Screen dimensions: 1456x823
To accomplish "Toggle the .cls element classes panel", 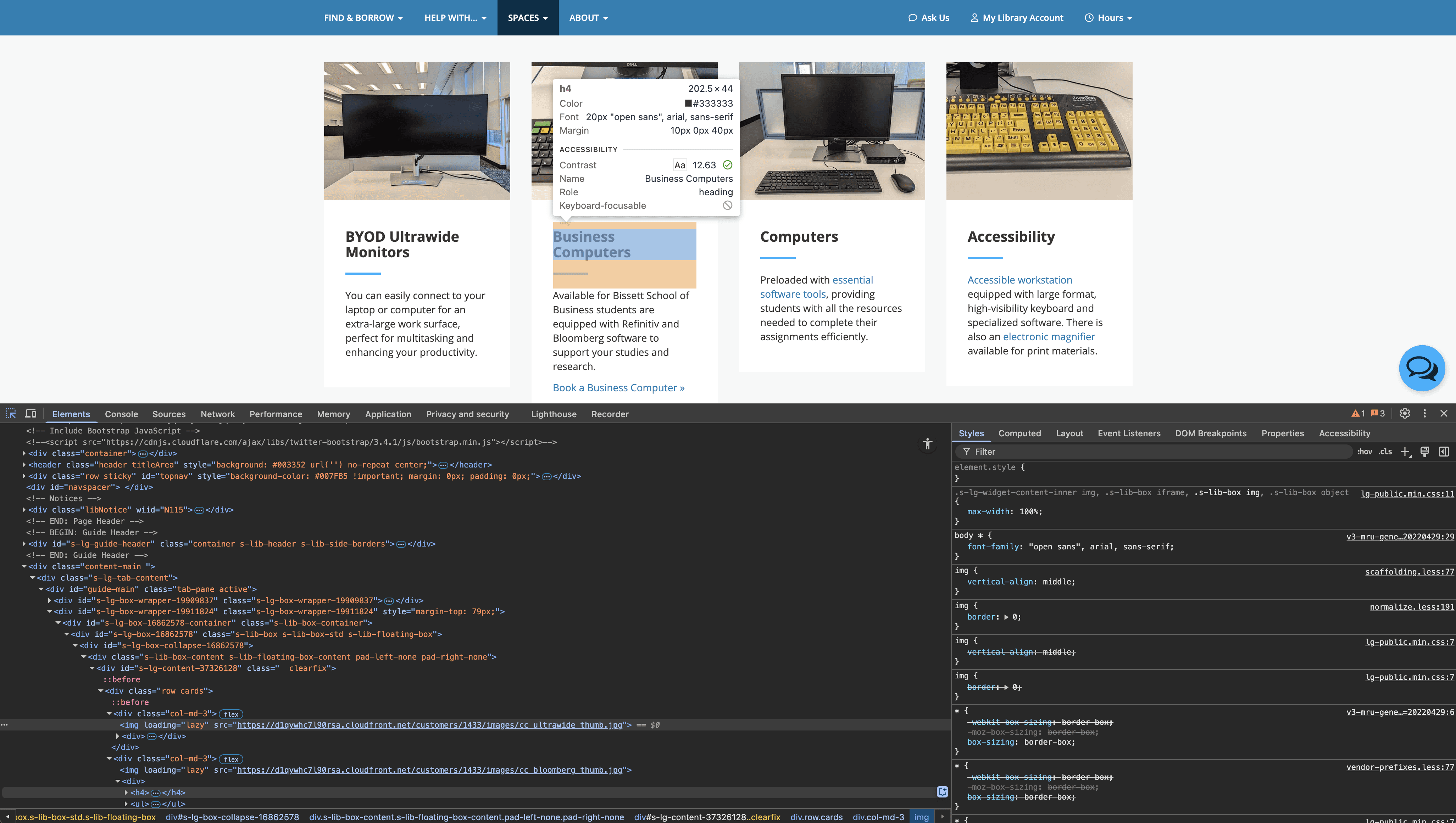I will [x=1385, y=451].
